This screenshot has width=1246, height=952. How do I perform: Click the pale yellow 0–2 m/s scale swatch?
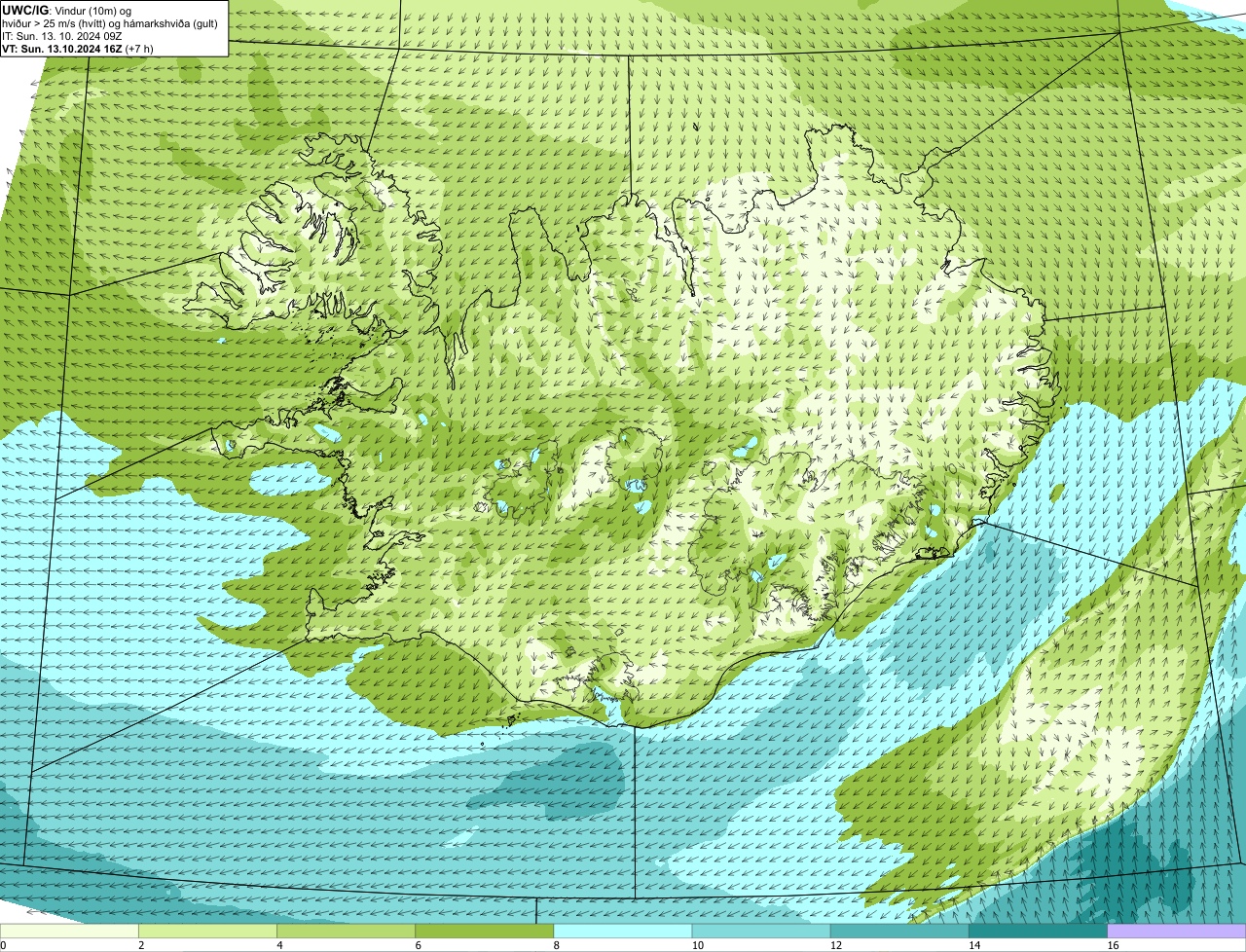coord(69,932)
